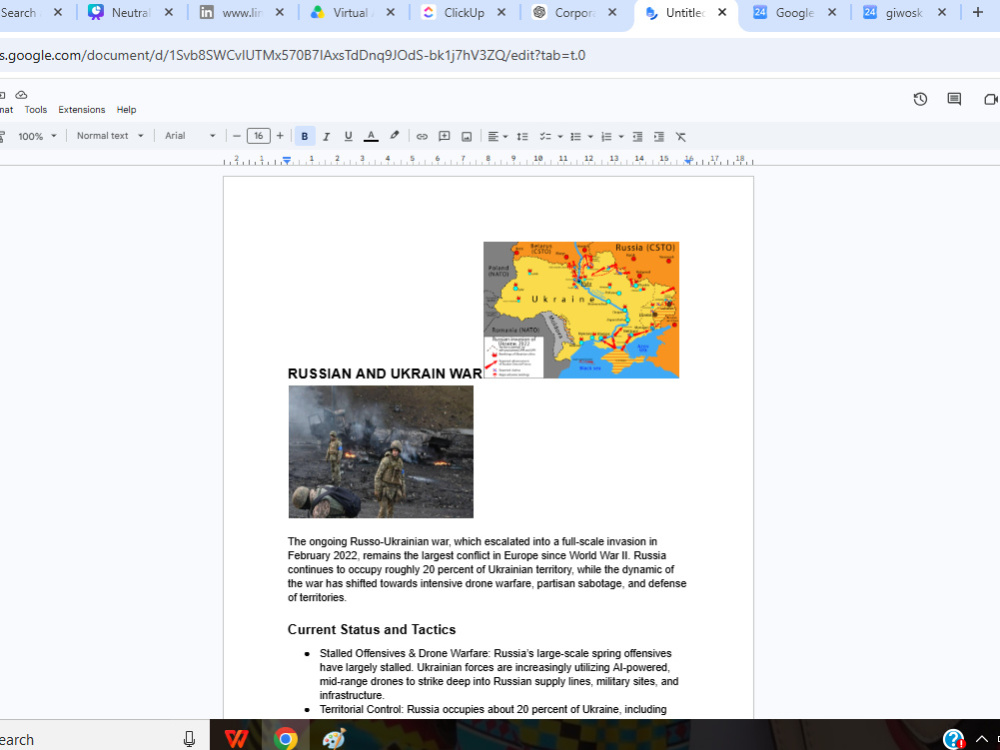Click the font size field showing 16
The height and width of the screenshot is (750, 1000).
point(258,136)
